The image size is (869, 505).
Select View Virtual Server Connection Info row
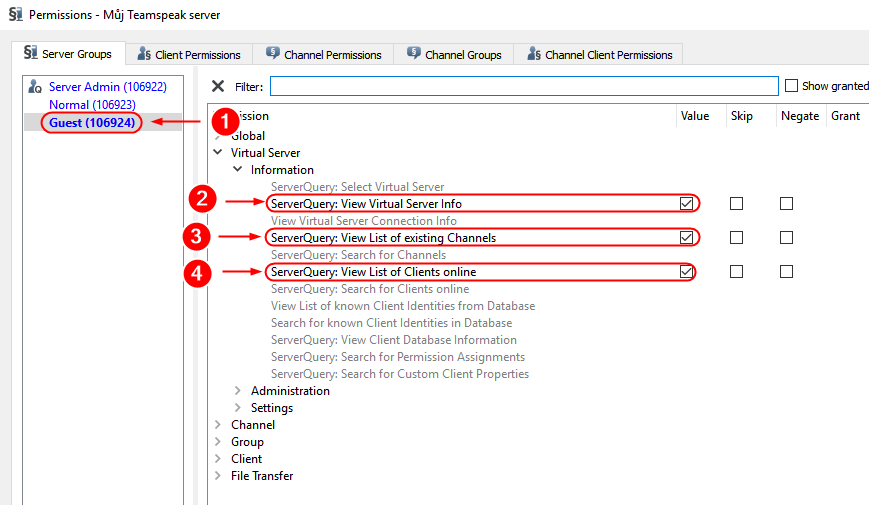[364, 221]
